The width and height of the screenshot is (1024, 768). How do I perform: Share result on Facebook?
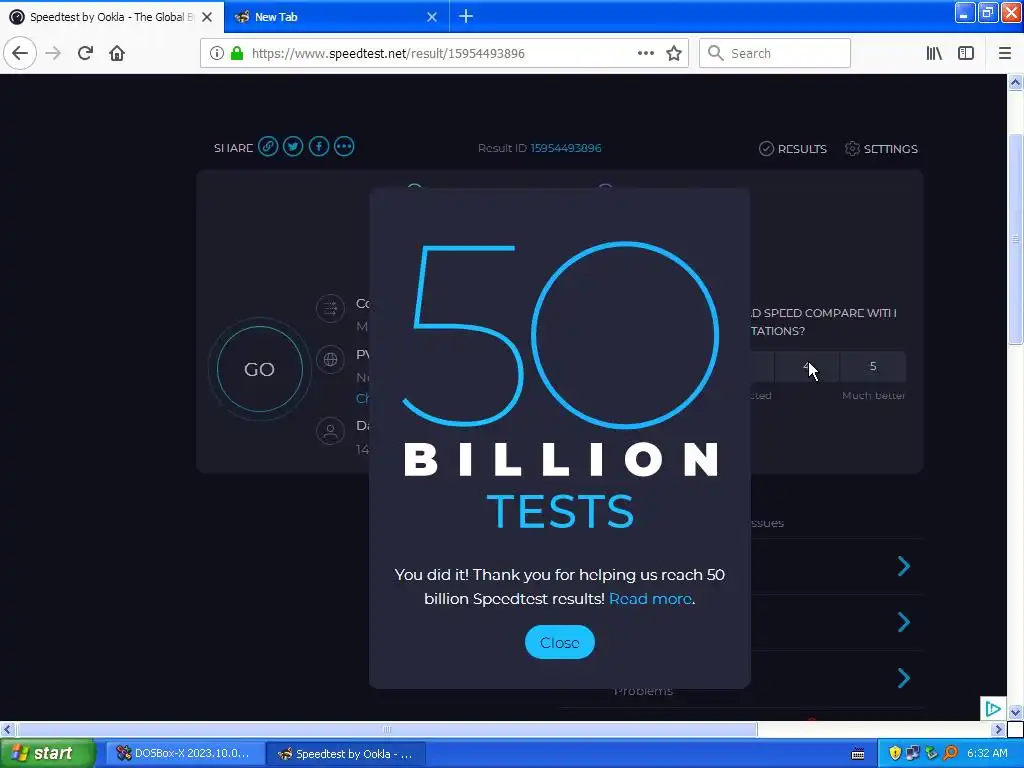pyautogui.click(x=319, y=146)
